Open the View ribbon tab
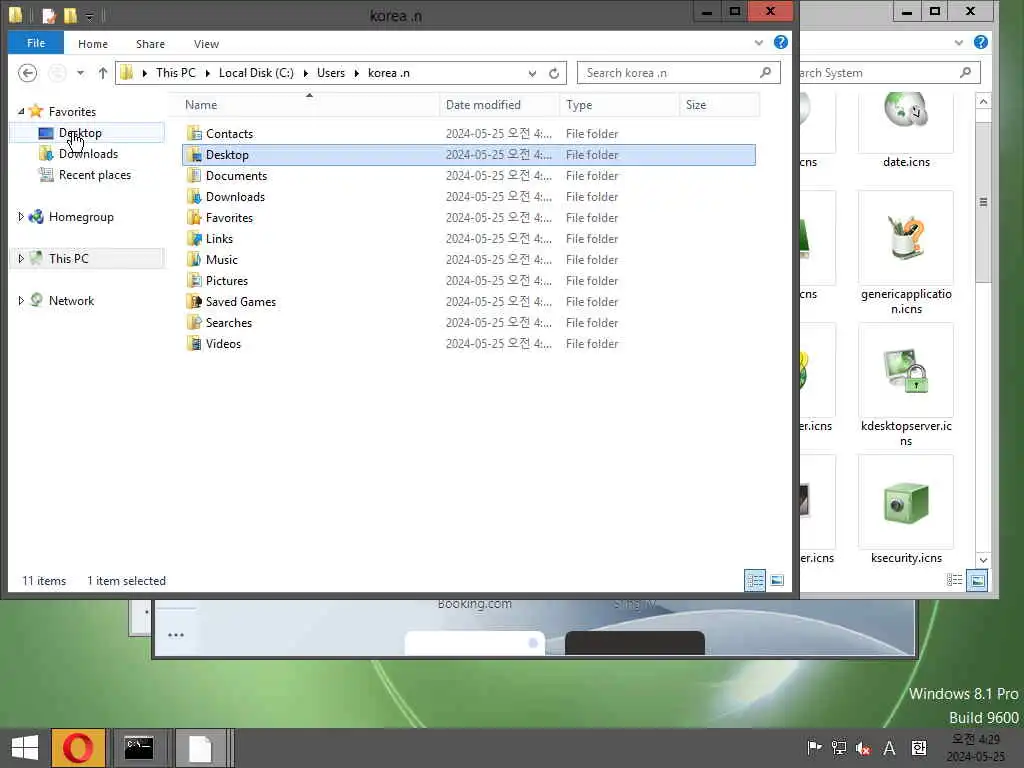The height and width of the screenshot is (768, 1024). click(x=206, y=44)
